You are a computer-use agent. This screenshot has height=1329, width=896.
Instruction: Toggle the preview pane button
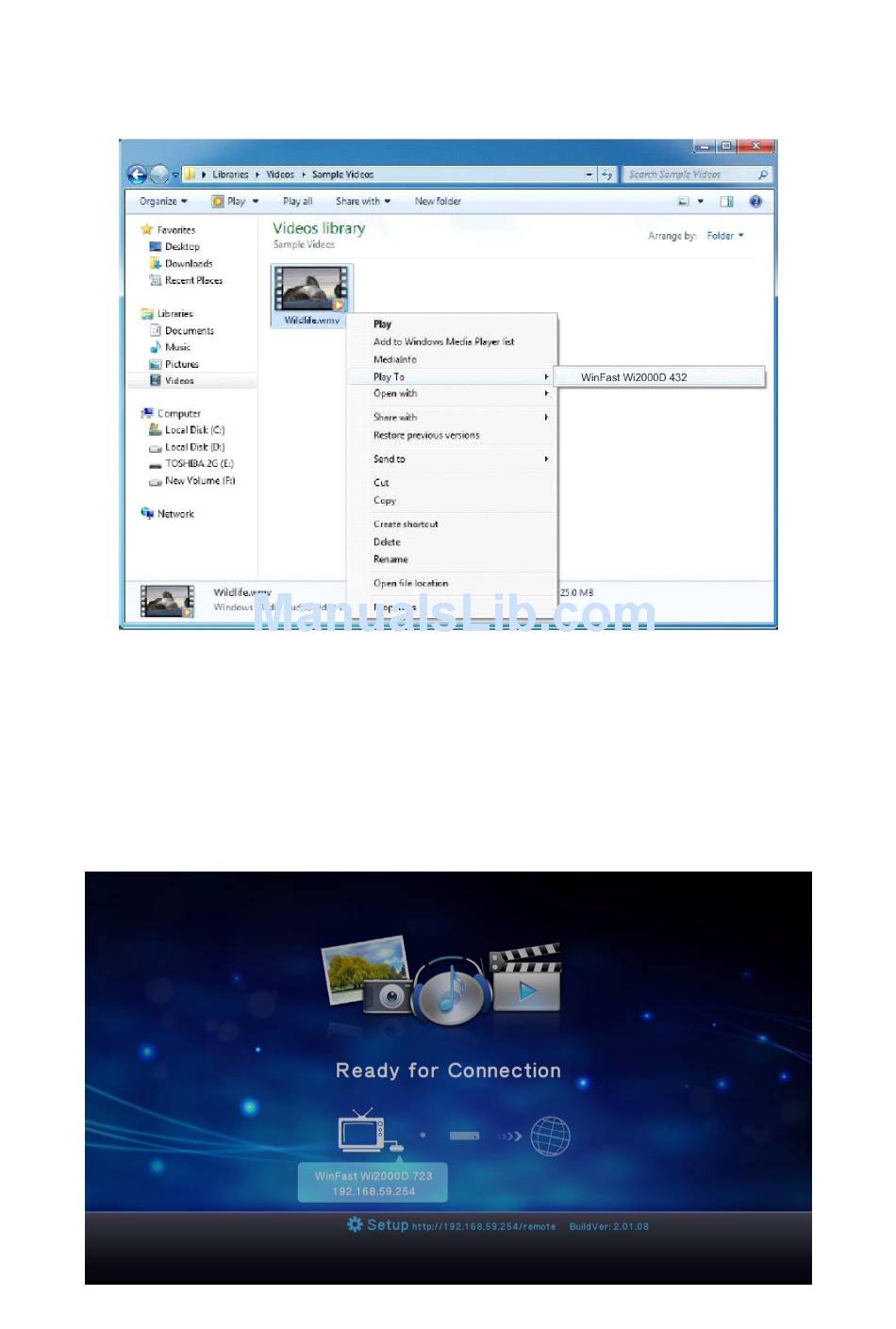(x=726, y=202)
